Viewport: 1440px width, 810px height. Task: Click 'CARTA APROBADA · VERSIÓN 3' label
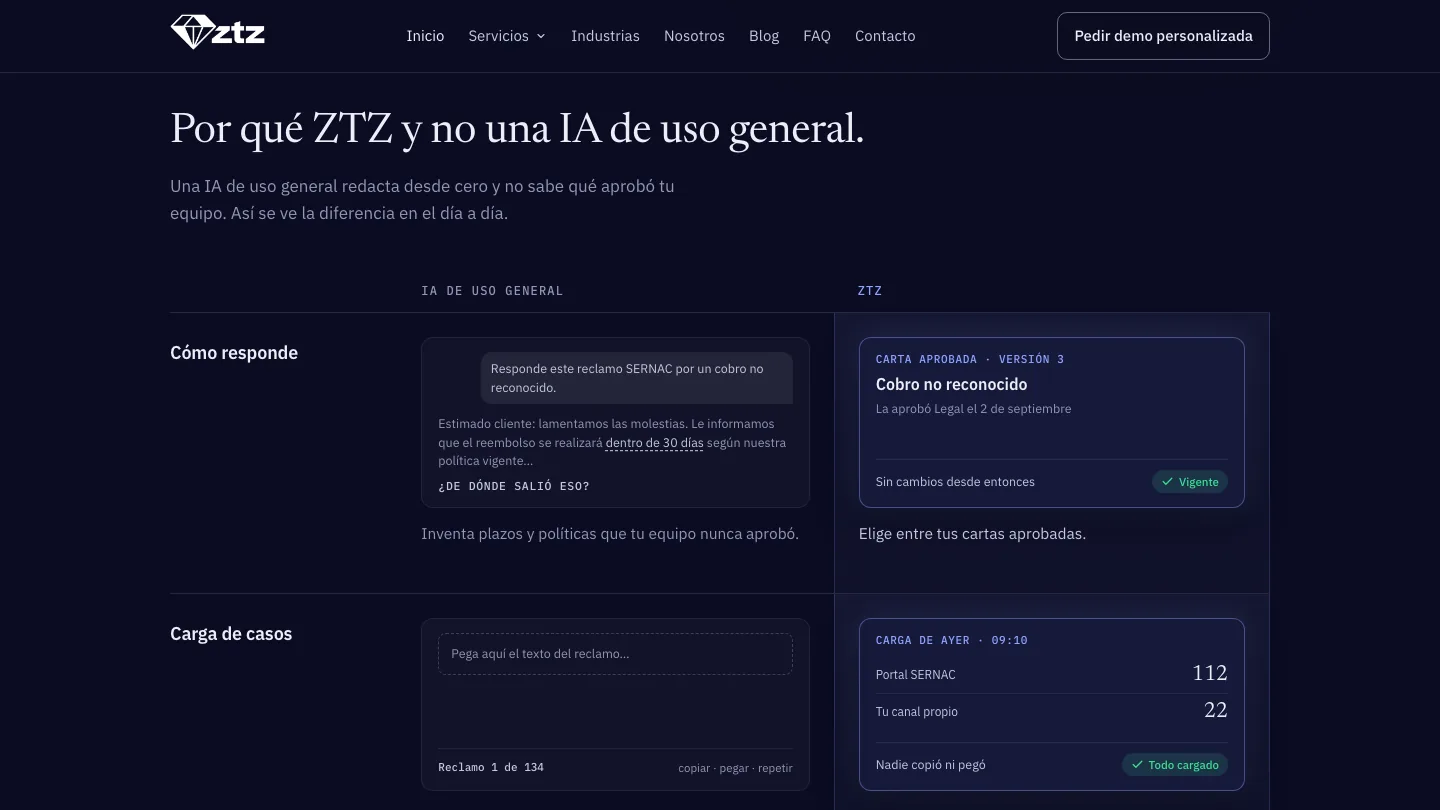(970, 359)
